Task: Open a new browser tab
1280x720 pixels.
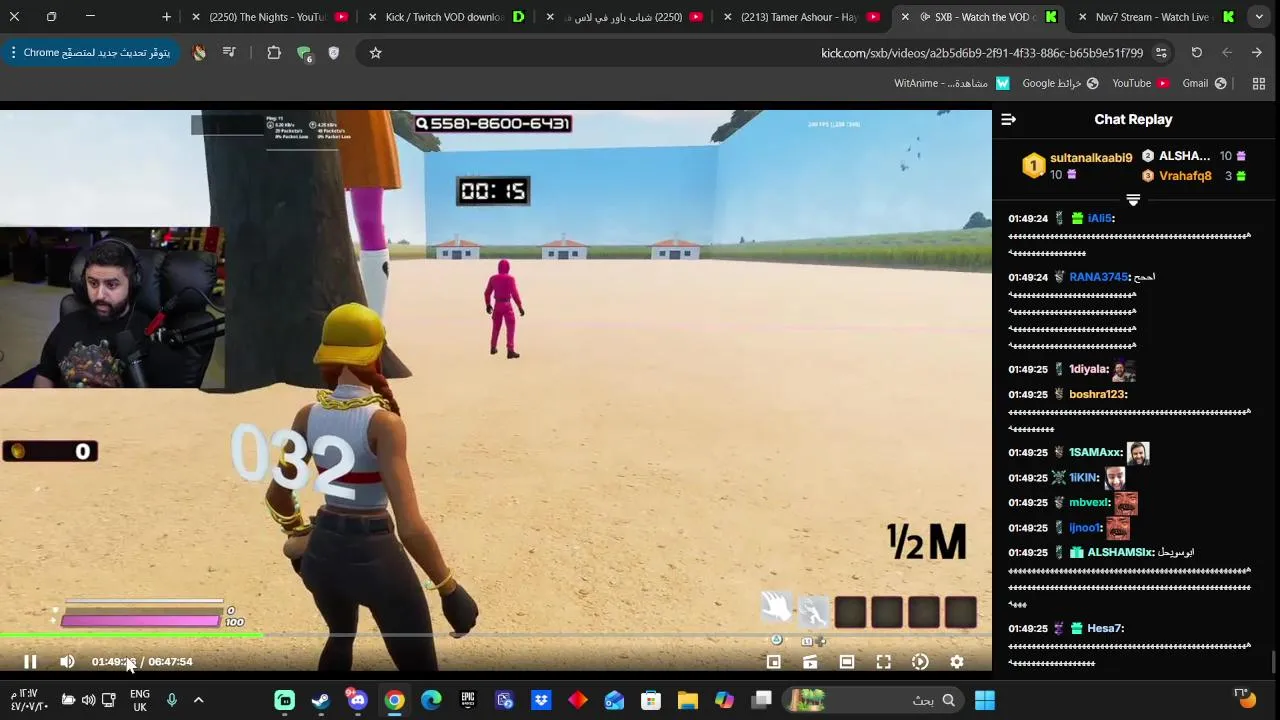Action: coord(166,17)
